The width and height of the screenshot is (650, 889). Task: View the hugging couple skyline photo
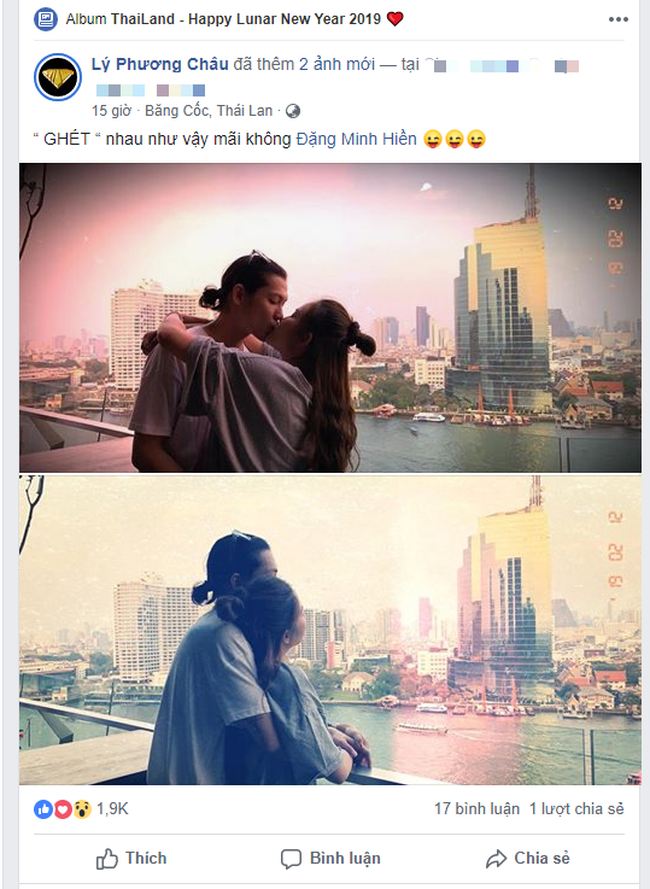point(330,630)
